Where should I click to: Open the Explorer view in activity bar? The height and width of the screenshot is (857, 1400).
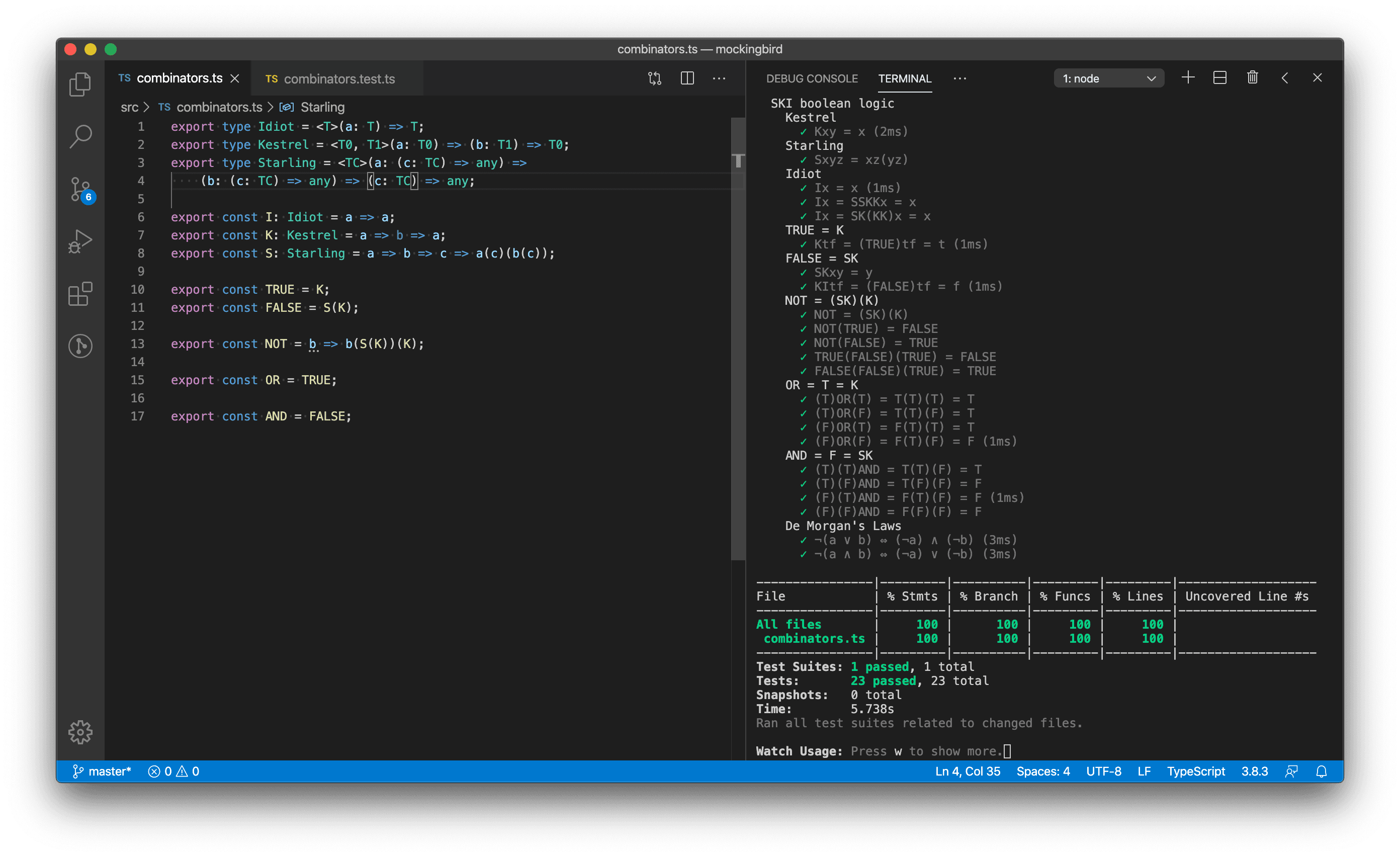coord(80,84)
